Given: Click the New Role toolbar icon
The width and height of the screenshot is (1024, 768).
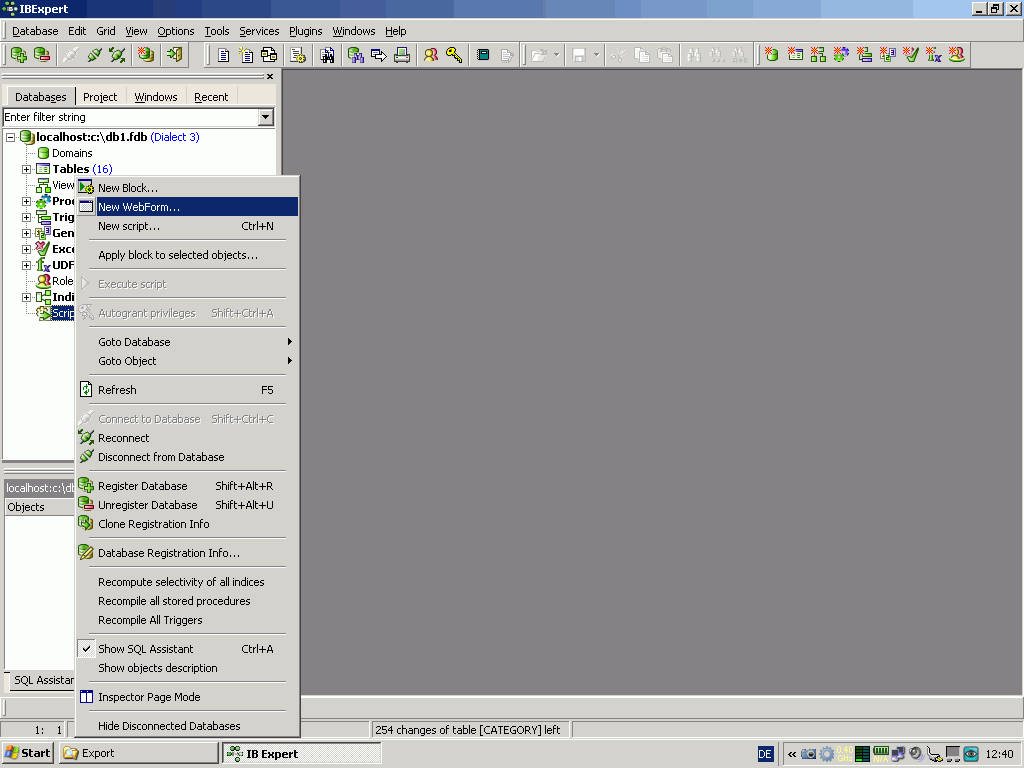Looking at the screenshot, I should point(957,55).
